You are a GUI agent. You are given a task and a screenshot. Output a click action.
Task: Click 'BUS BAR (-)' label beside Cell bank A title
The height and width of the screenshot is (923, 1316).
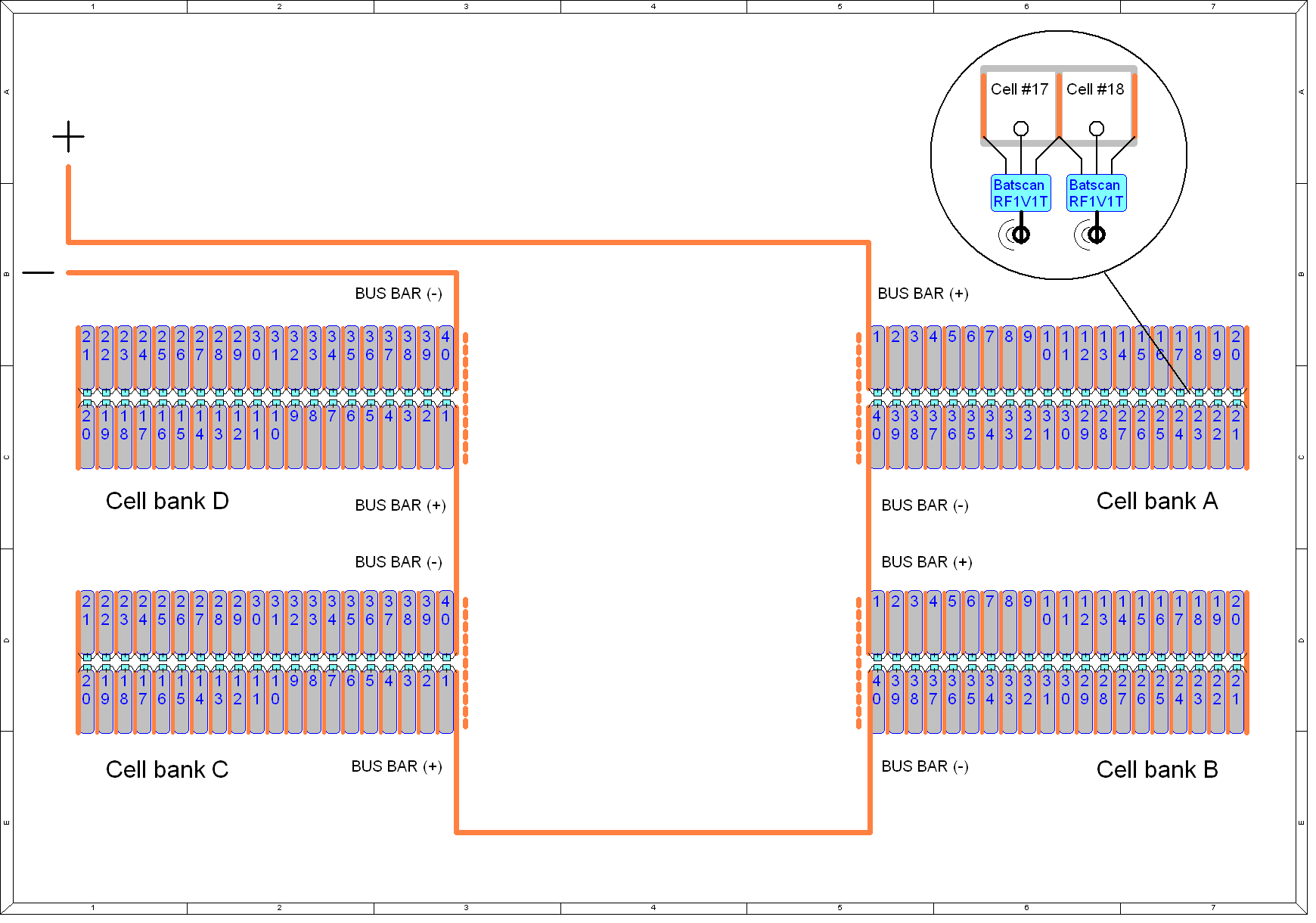[925, 505]
